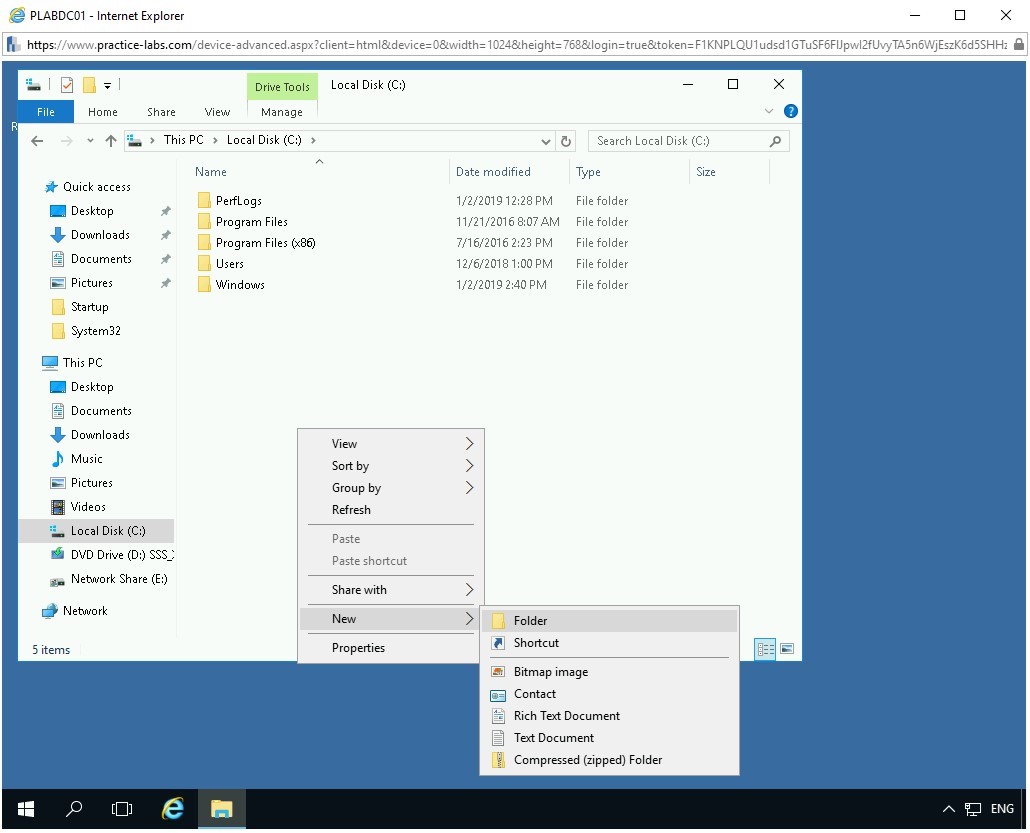Go back using the Back arrow
1030x833 pixels.
click(37, 141)
